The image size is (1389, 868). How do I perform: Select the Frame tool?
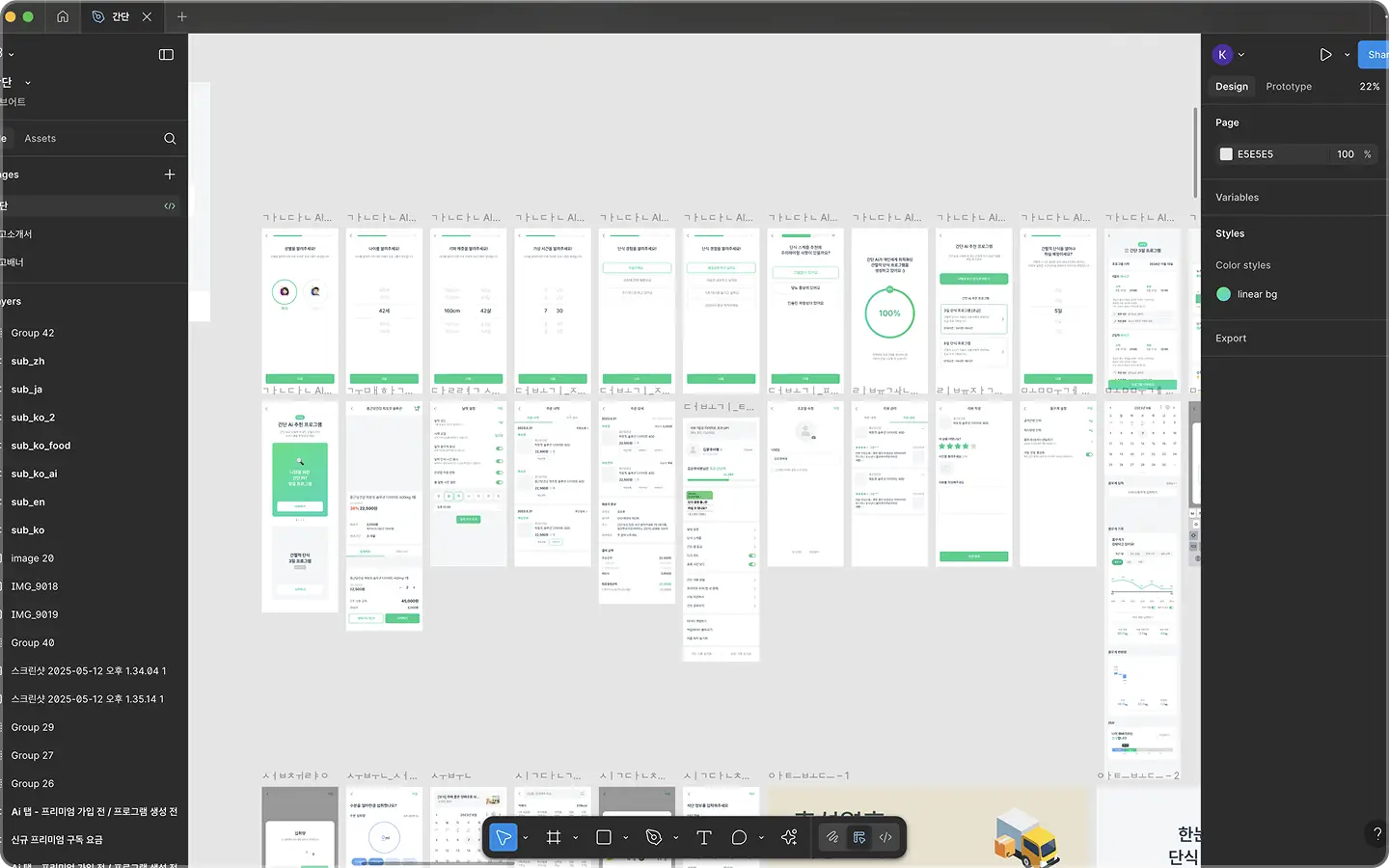(554, 837)
